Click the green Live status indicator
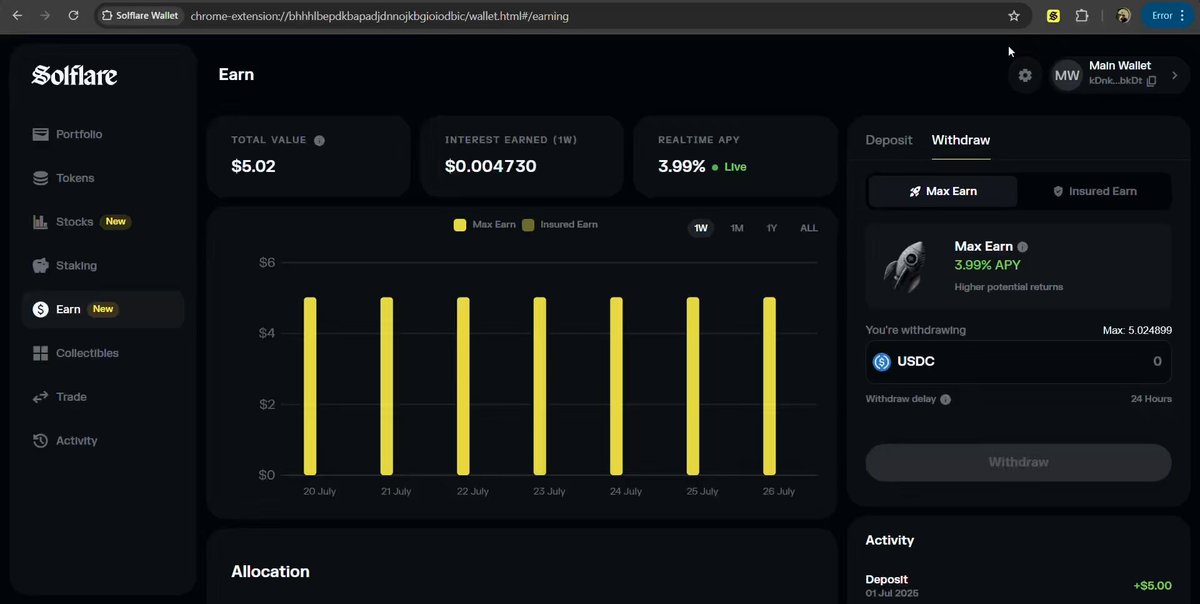This screenshot has width=1200, height=604. (729, 167)
